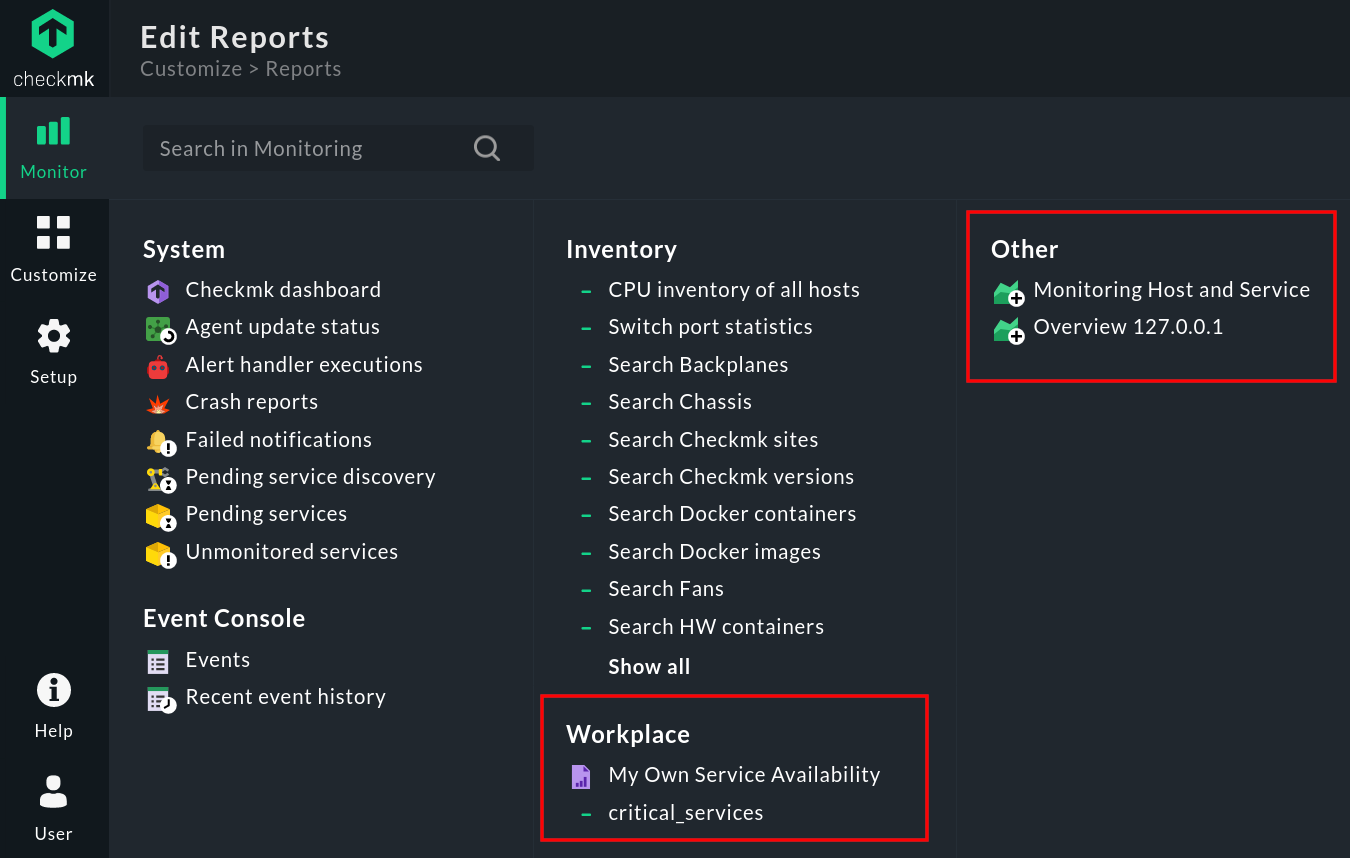Click the Failed notifications bell icon

161,439
